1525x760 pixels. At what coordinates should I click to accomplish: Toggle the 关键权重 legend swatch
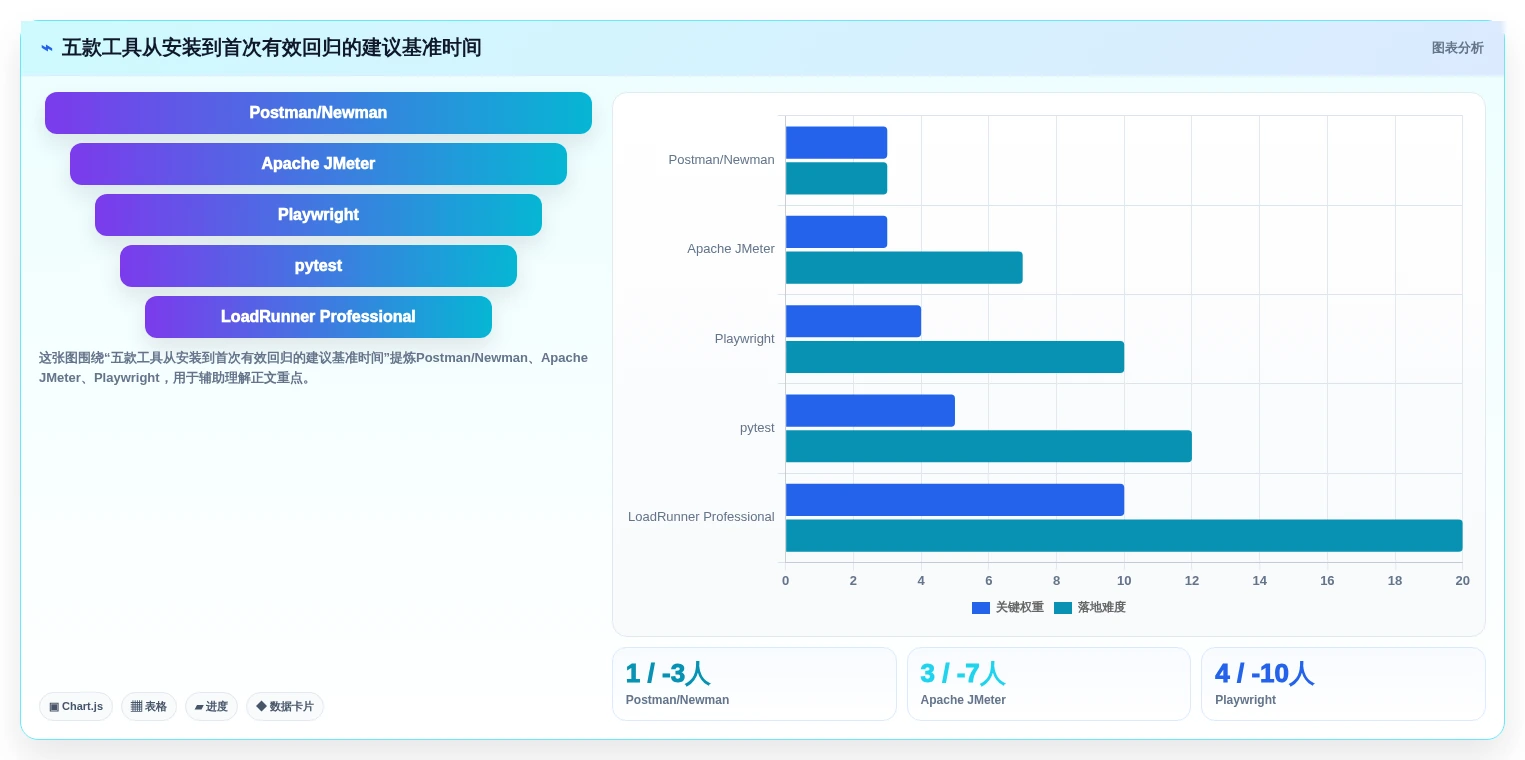[981, 608]
